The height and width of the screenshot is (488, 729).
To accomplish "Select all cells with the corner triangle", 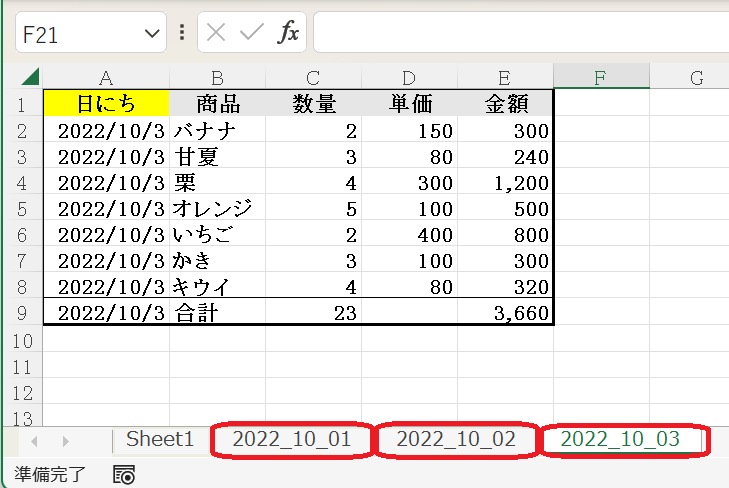I will click(30, 77).
